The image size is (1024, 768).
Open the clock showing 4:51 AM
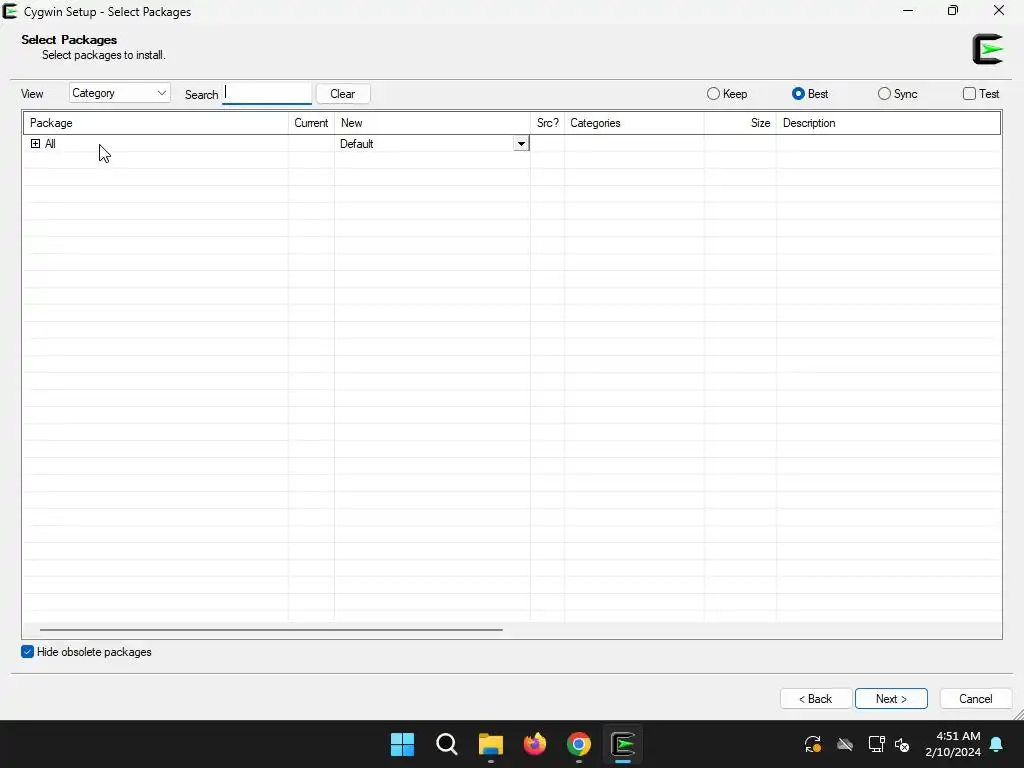953,744
